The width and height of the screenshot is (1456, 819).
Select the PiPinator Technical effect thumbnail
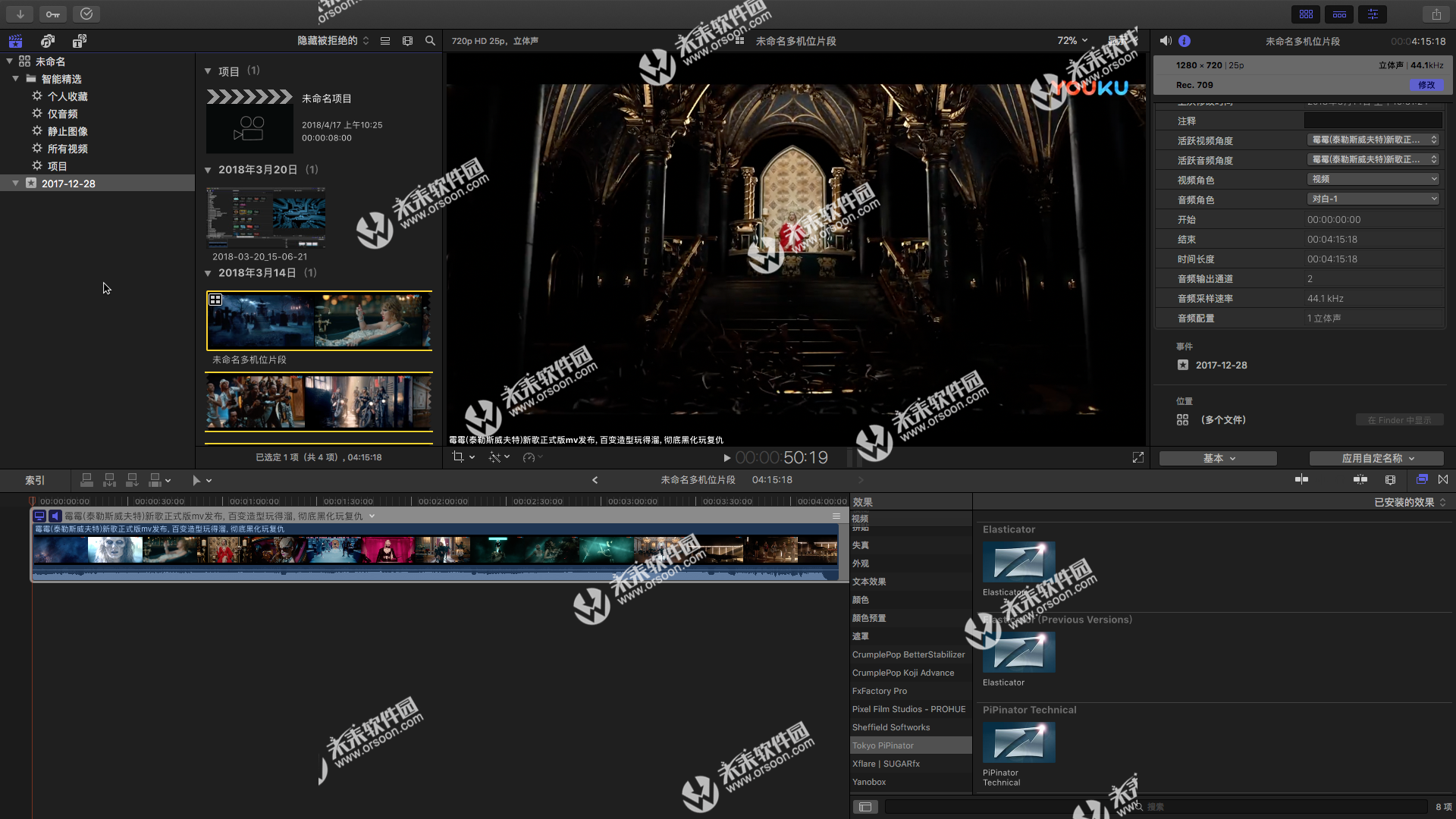pos(1018,742)
